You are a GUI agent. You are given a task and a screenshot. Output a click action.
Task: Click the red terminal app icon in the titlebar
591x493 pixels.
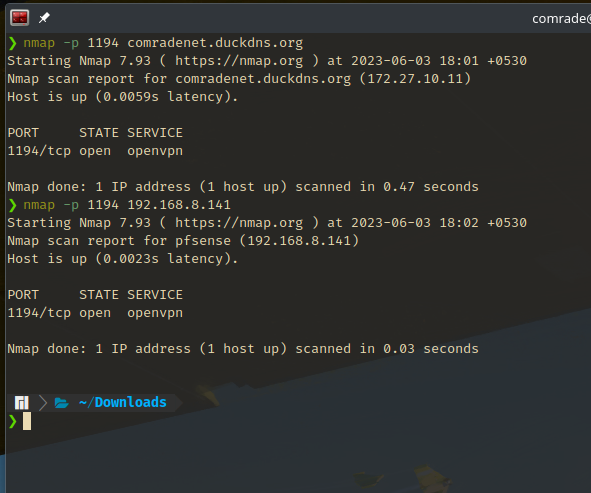20,18
